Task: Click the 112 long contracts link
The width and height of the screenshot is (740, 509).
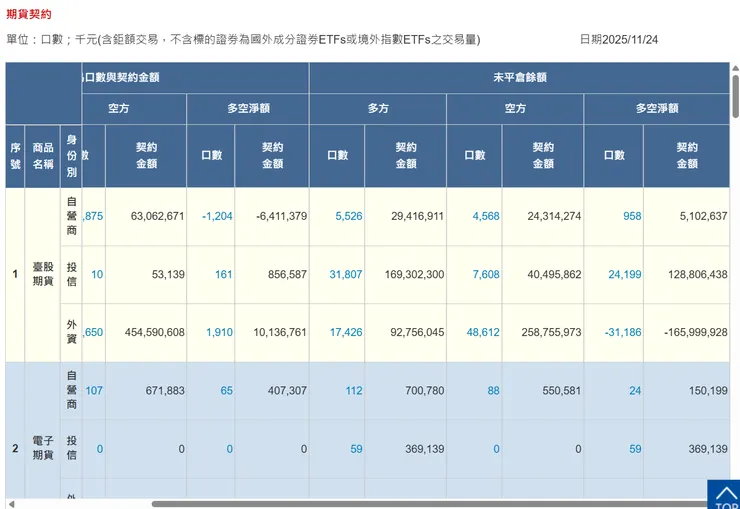Action: point(353,391)
